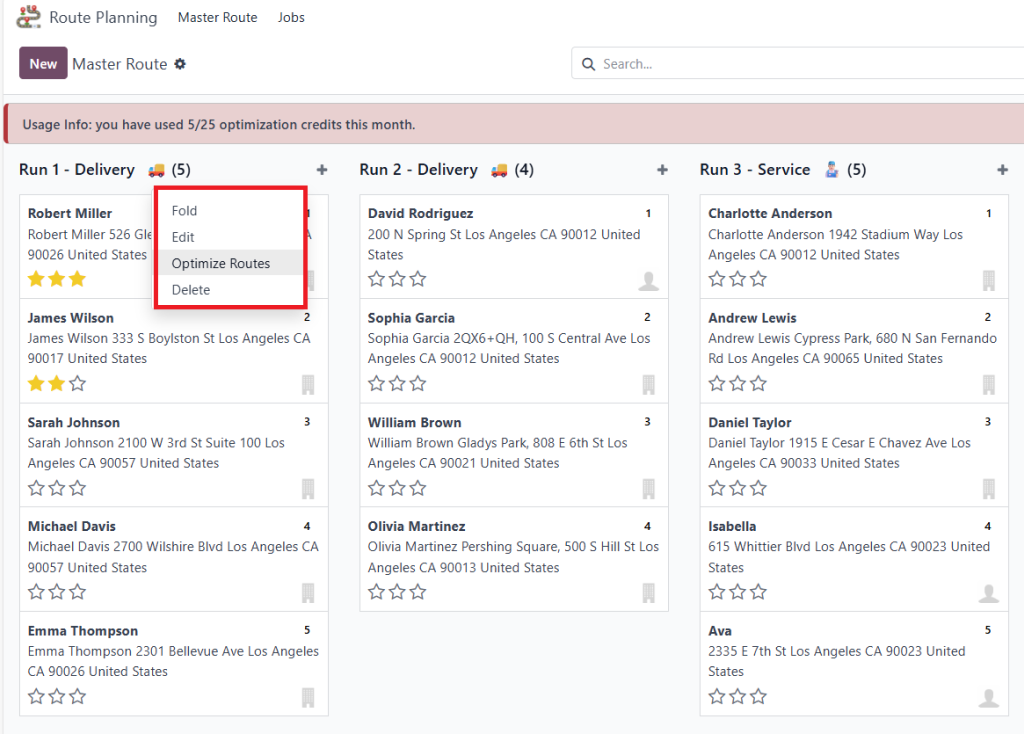
Task: Choose Optimize Routes from the dropdown menu
Action: (220, 264)
